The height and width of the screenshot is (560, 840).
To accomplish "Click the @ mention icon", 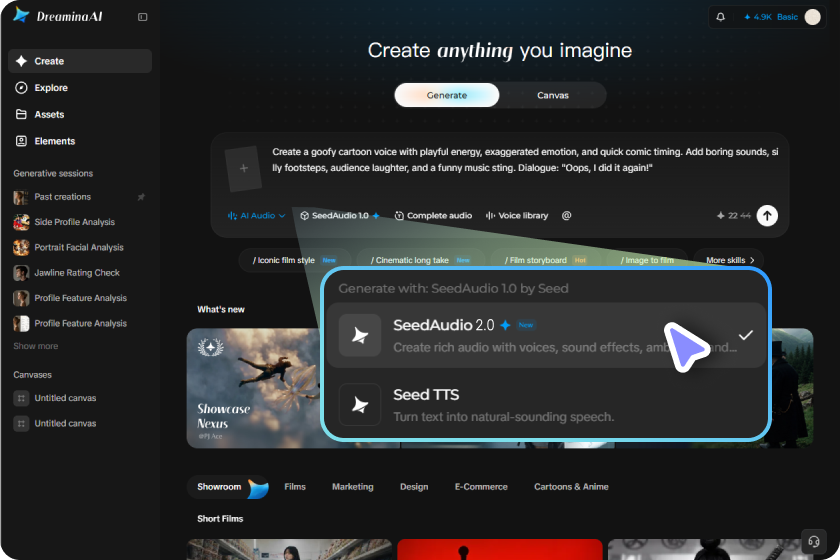I will tap(566, 215).
